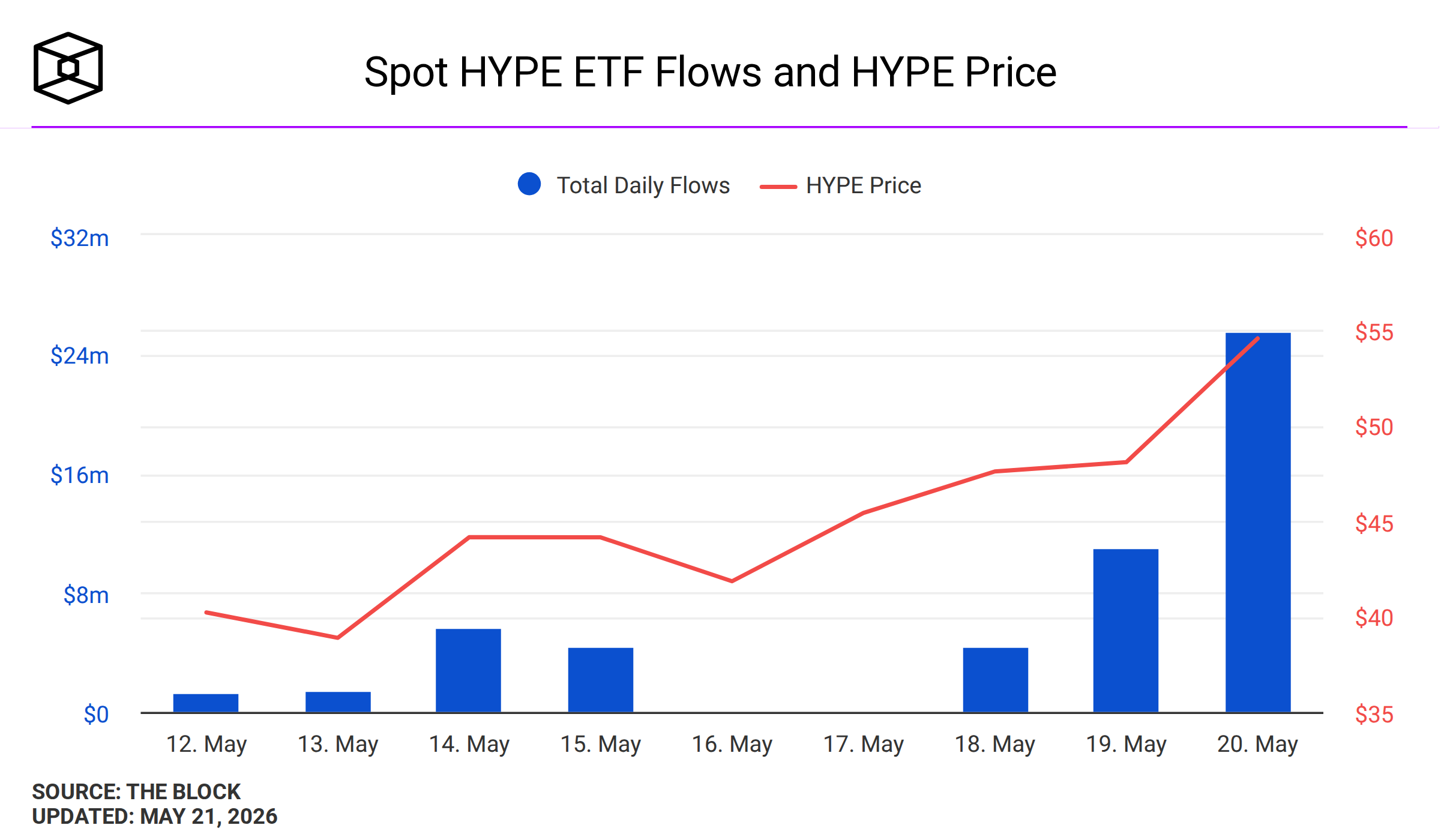Toggle the HYPE Price legend item
This screenshot has width=1441, height=840.
(840, 185)
